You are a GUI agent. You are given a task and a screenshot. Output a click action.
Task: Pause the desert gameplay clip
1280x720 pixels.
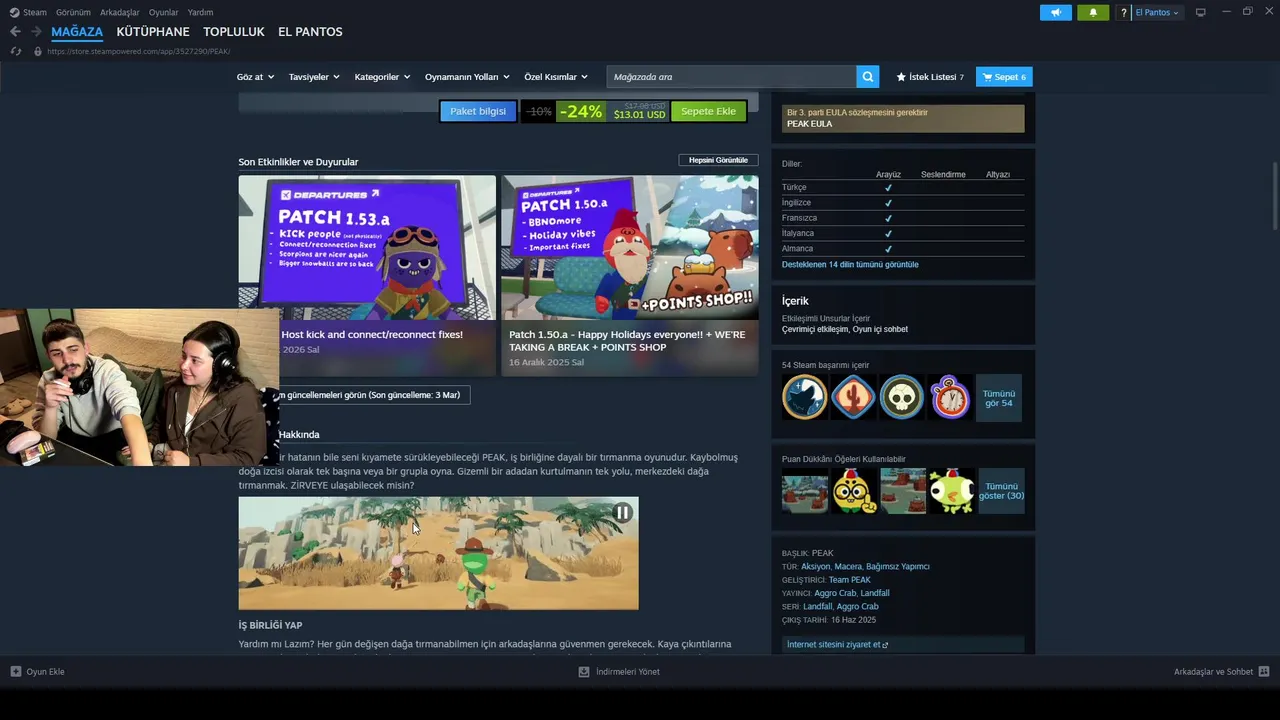tap(622, 513)
